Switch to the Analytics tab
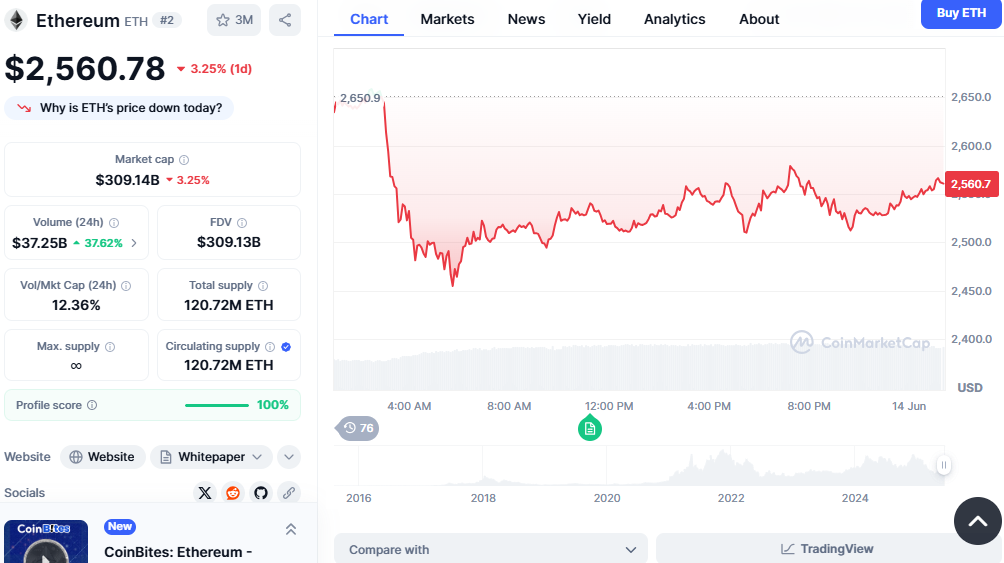 point(674,19)
